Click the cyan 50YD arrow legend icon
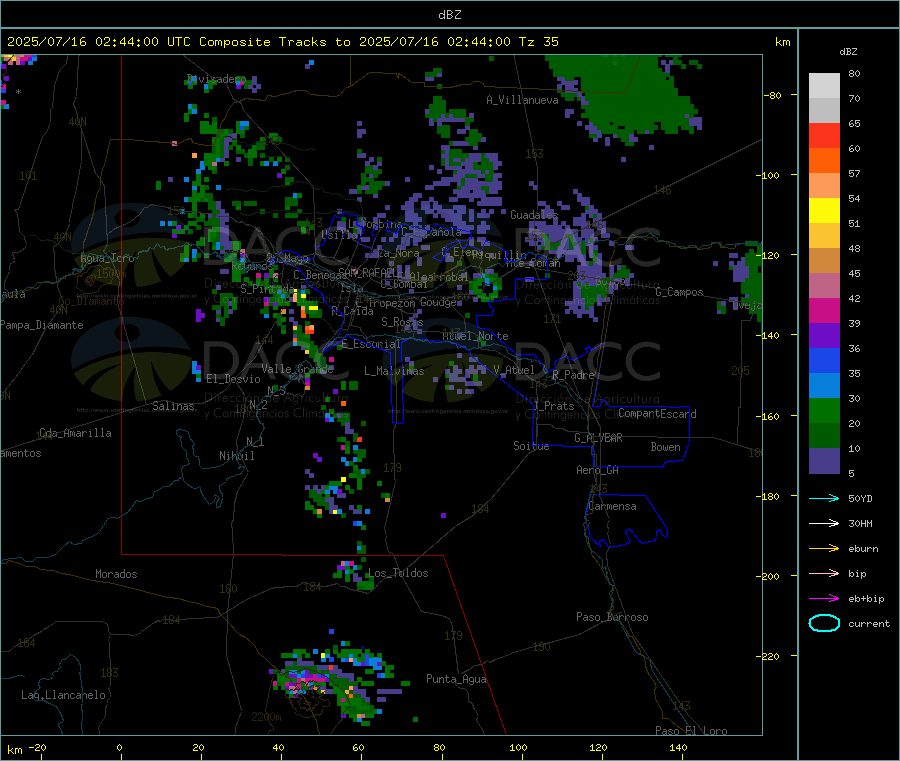The image size is (900, 761). coord(824,498)
